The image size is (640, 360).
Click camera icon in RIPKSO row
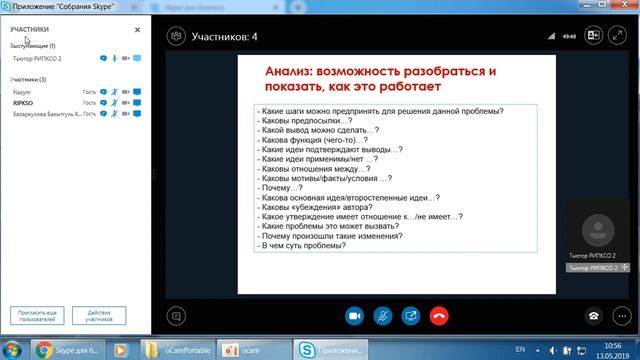click(x=125, y=103)
